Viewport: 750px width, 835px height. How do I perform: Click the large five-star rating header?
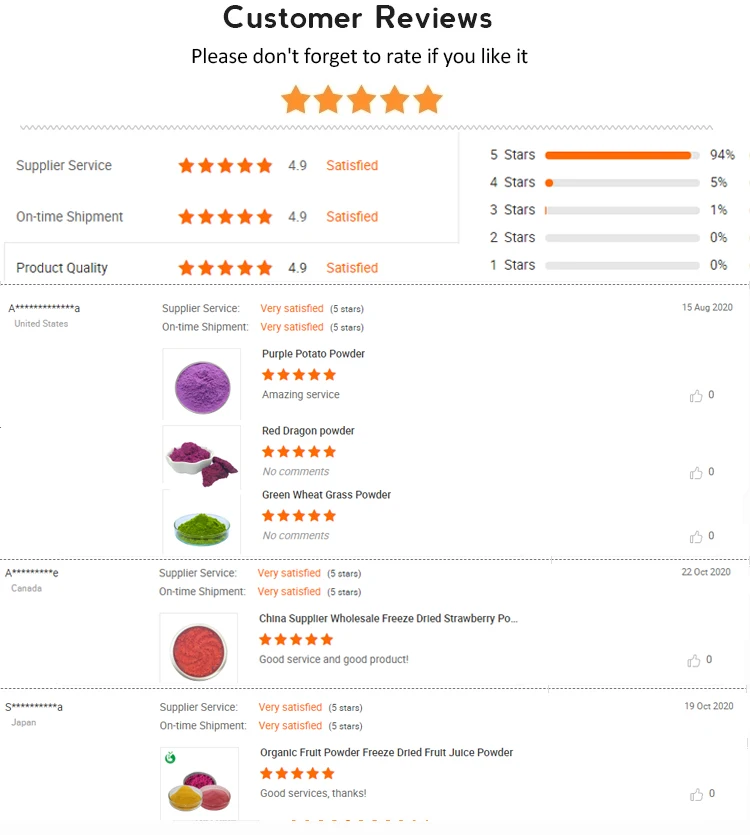click(362, 100)
